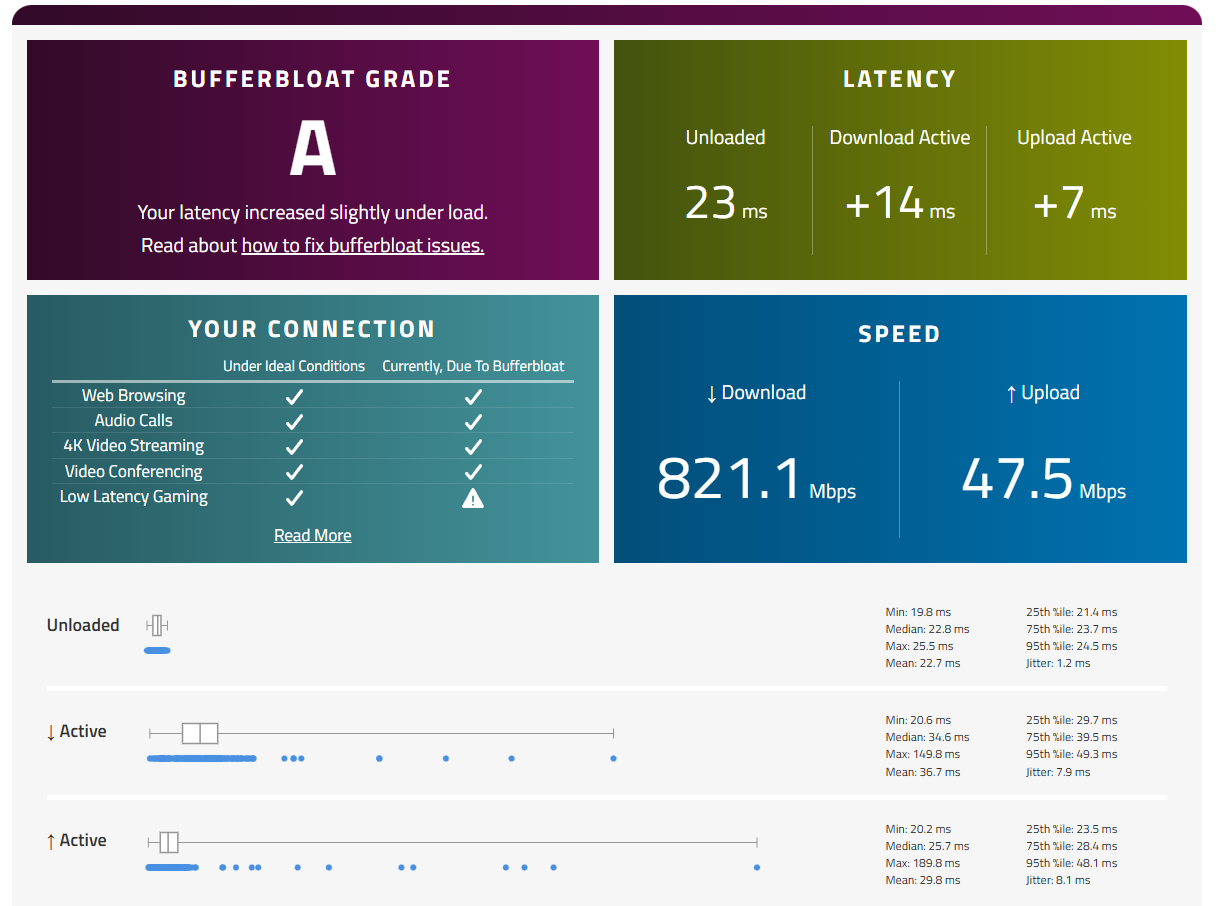The image size is (1216, 906).
Task: Select upload Active 25th %ile: 23.5 ms
Action: pos(1072,829)
